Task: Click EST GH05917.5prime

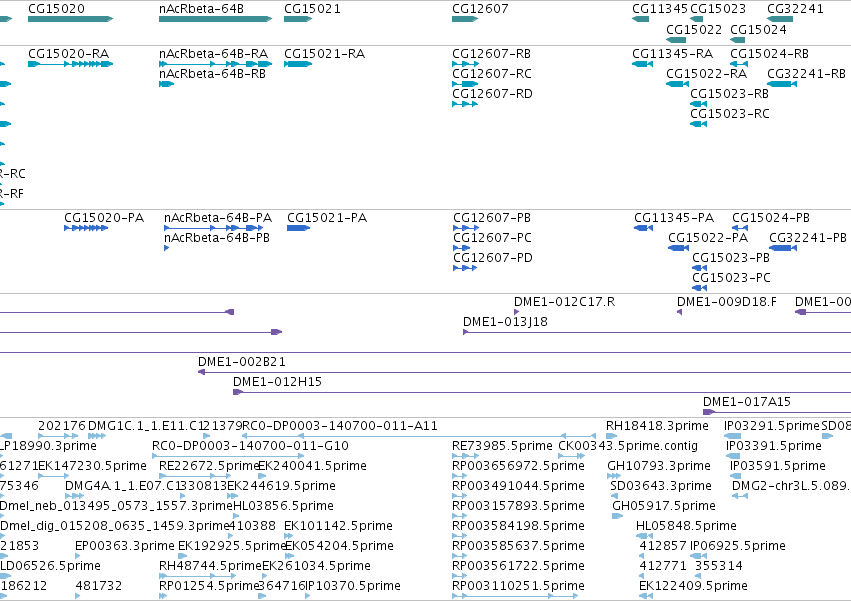Action: pyautogui.click(x=618, y=517)
